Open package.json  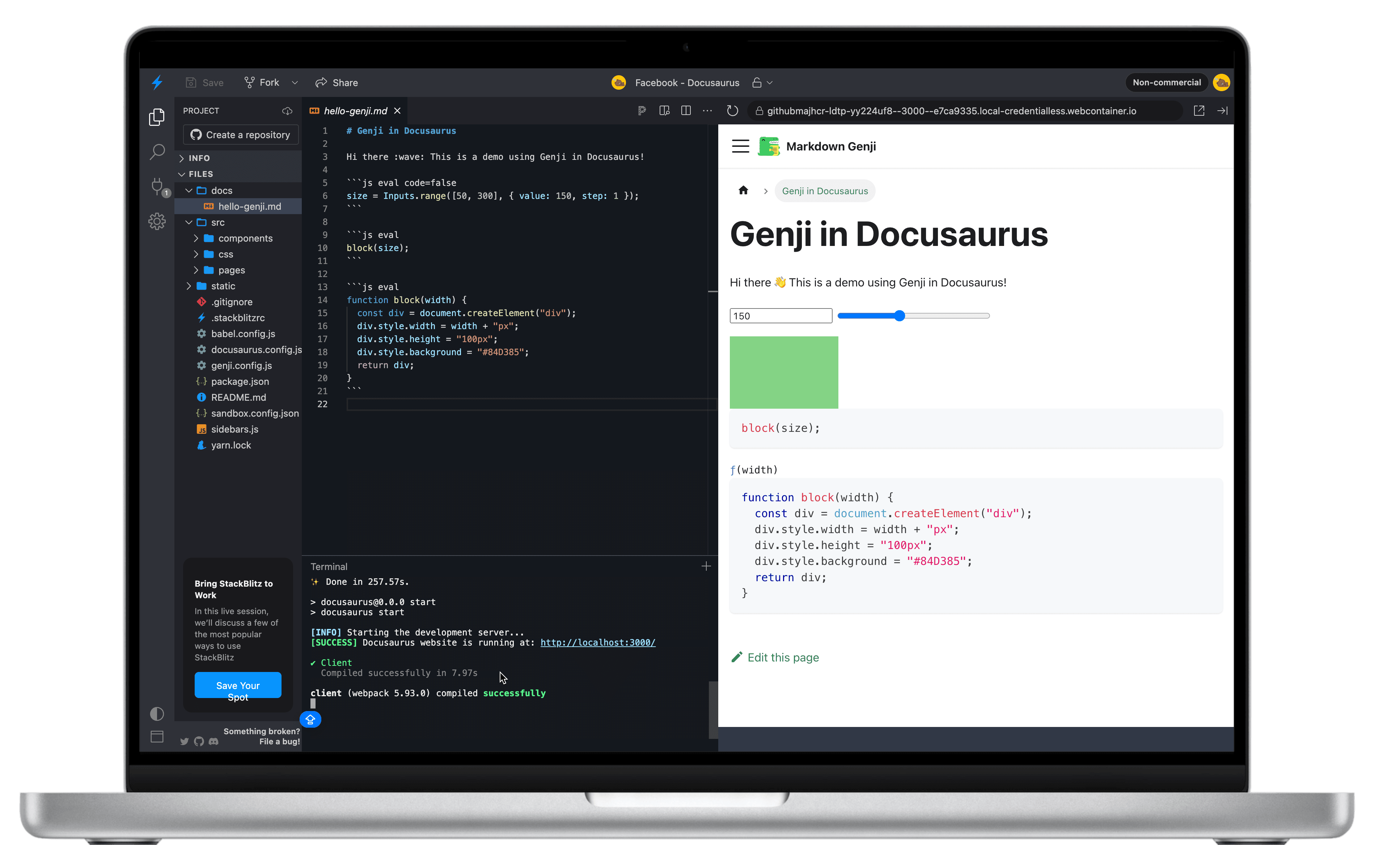238,382
